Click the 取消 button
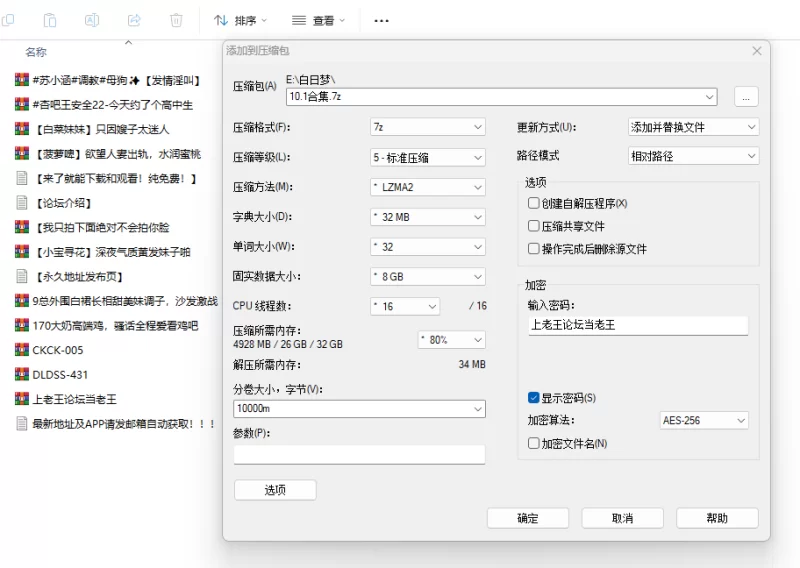Viewport: 800px width, 568px height. coord(622,518)
